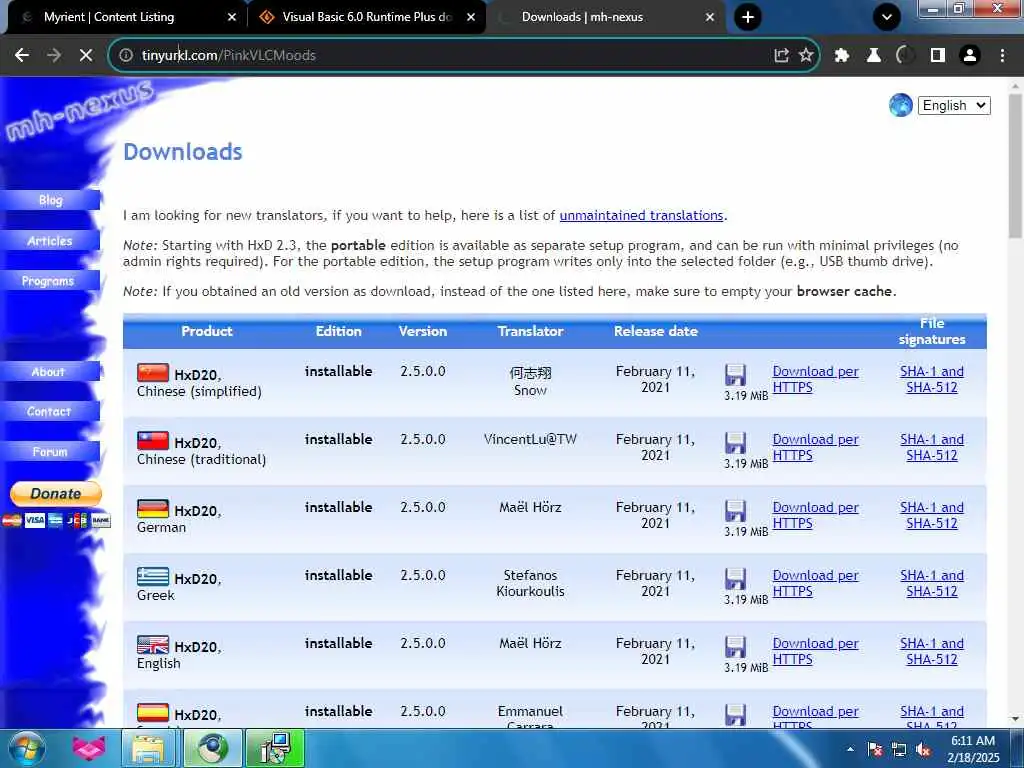
Task: Open the Contact sidebar menu item
Action: pos(49,411)
